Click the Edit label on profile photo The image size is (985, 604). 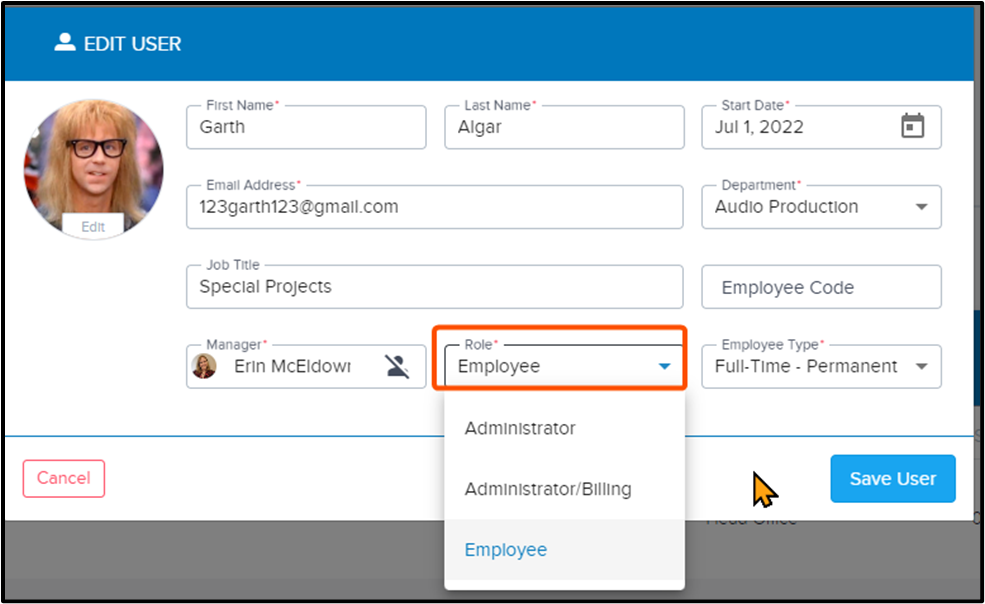(93, 226)
